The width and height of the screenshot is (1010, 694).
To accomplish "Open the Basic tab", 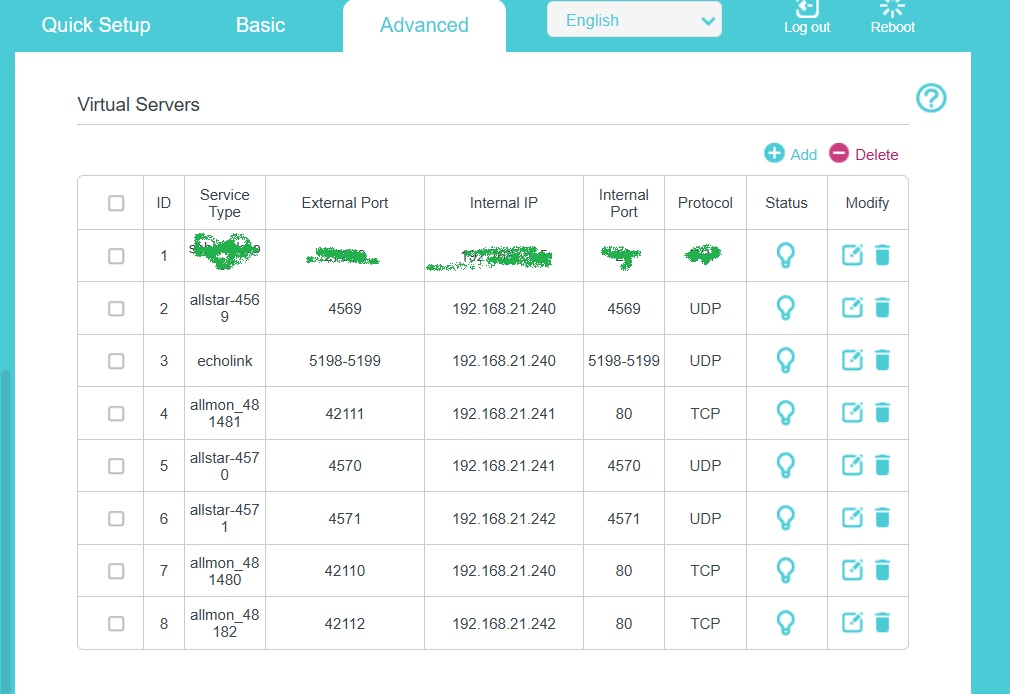I will pos(260,25).
